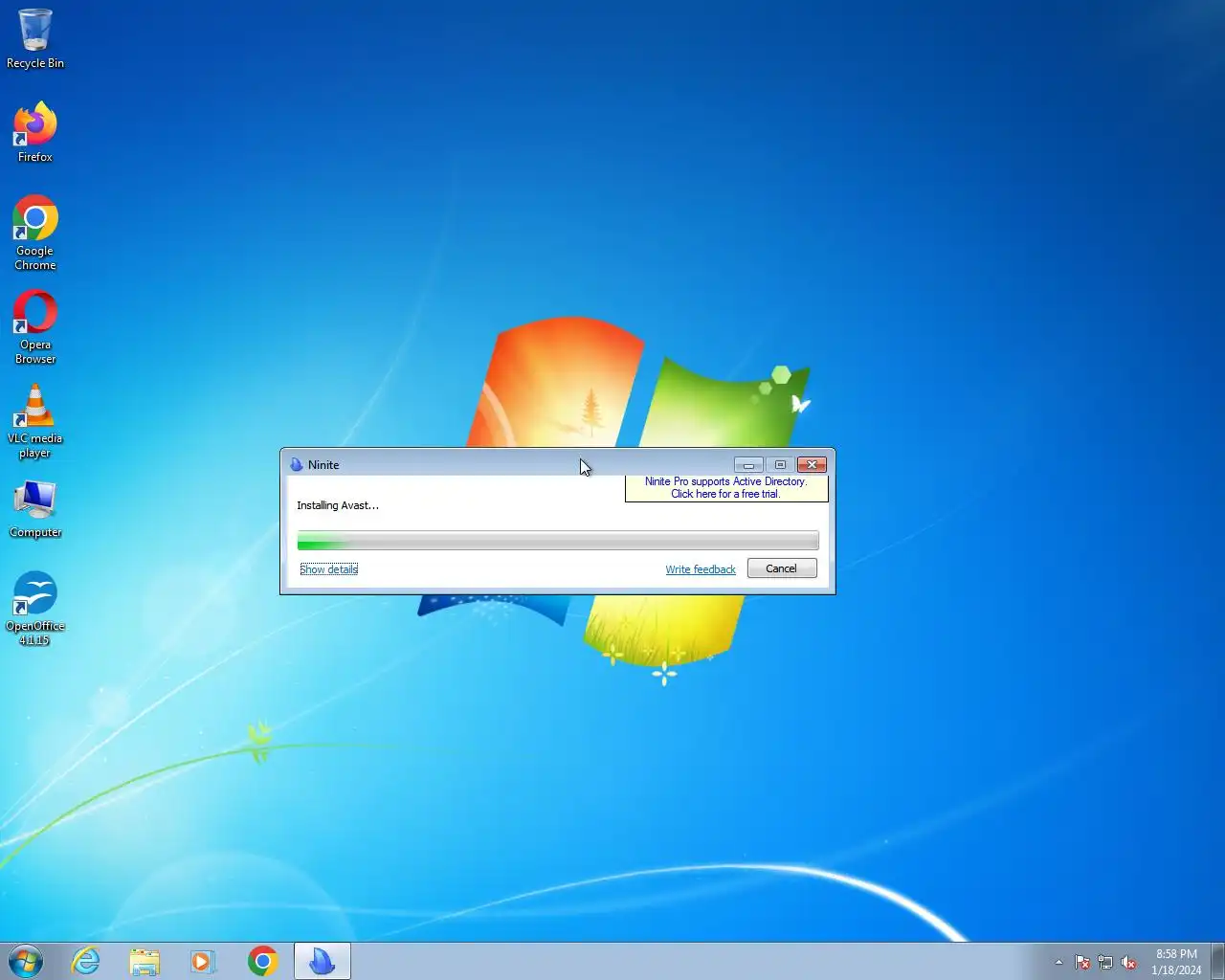Image resolution: width=1225 pixels, height=980 pixels.
Task: Open Windows Media Player taskbar icon
Action: [203, 961]
